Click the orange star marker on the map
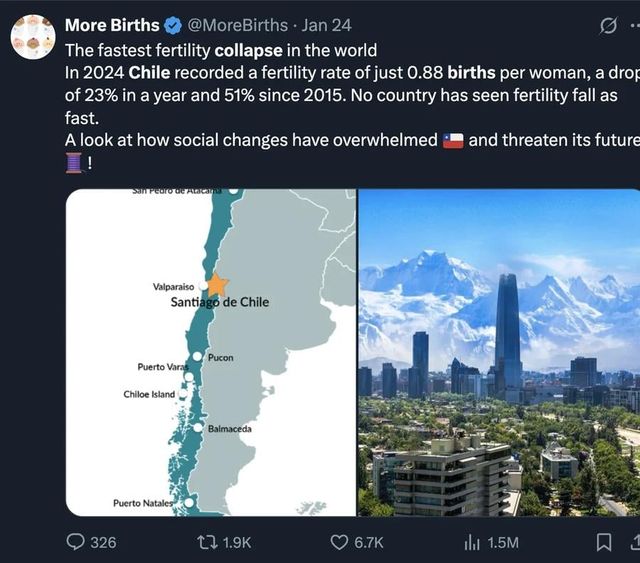The width and height of the screenshot is (640, 563). (x=215, y=284)
